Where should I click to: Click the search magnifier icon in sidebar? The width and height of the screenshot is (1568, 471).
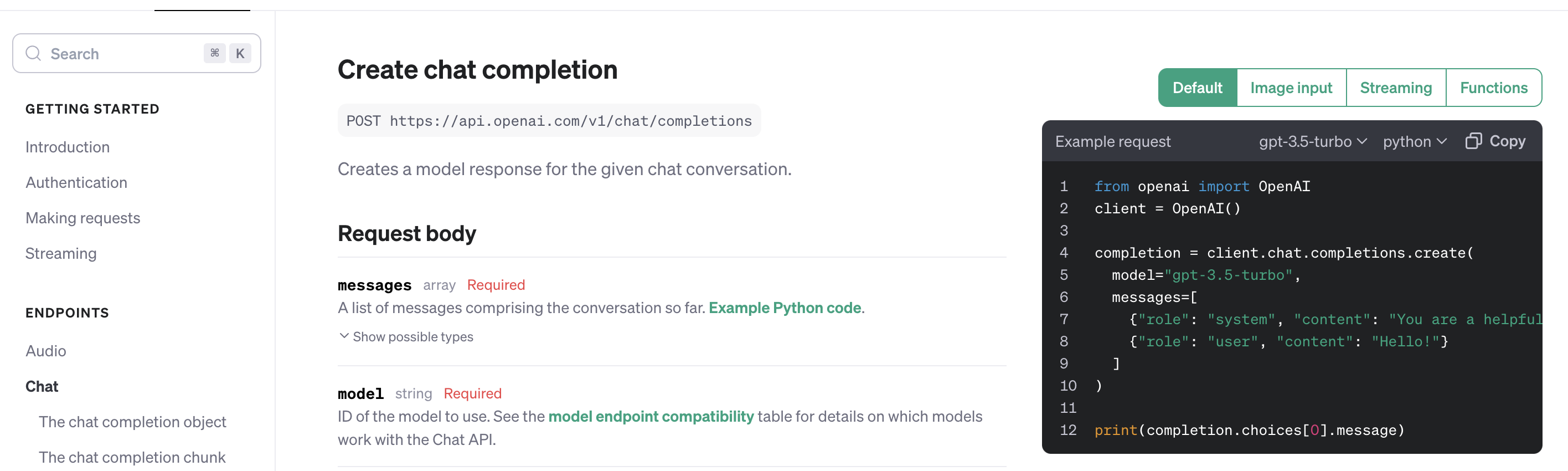coord(33,53)
